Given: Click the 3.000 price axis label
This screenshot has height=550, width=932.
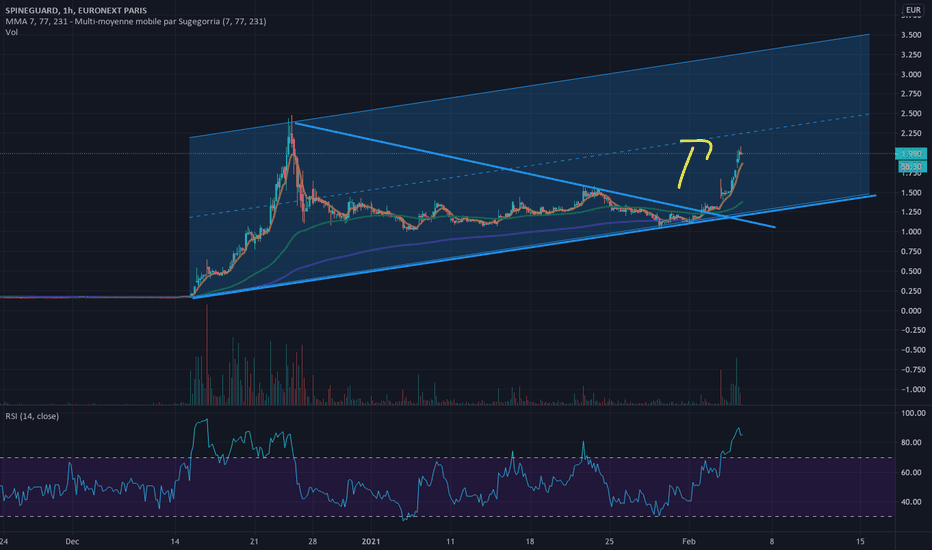Looking at the screenshot, I should tap(911, 74).
